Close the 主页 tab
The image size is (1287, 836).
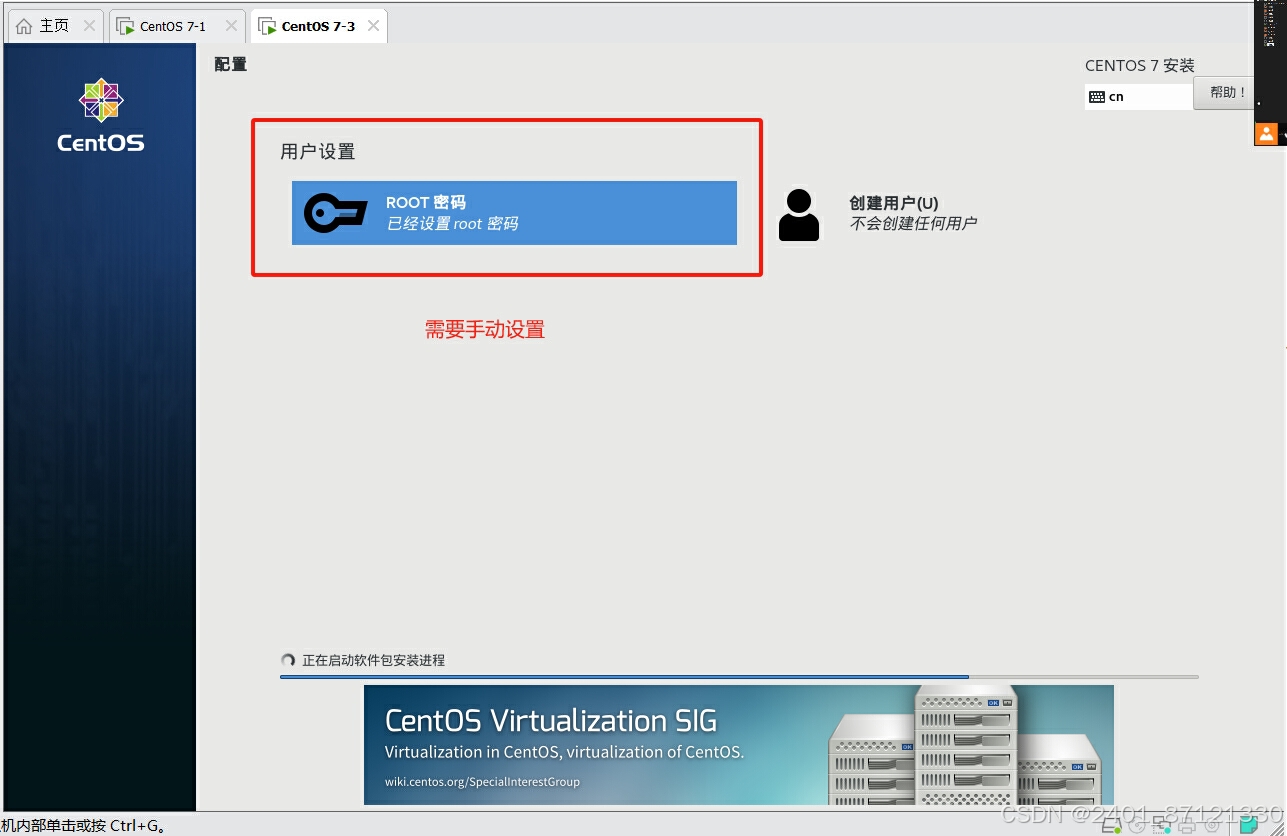click(89, 26)
